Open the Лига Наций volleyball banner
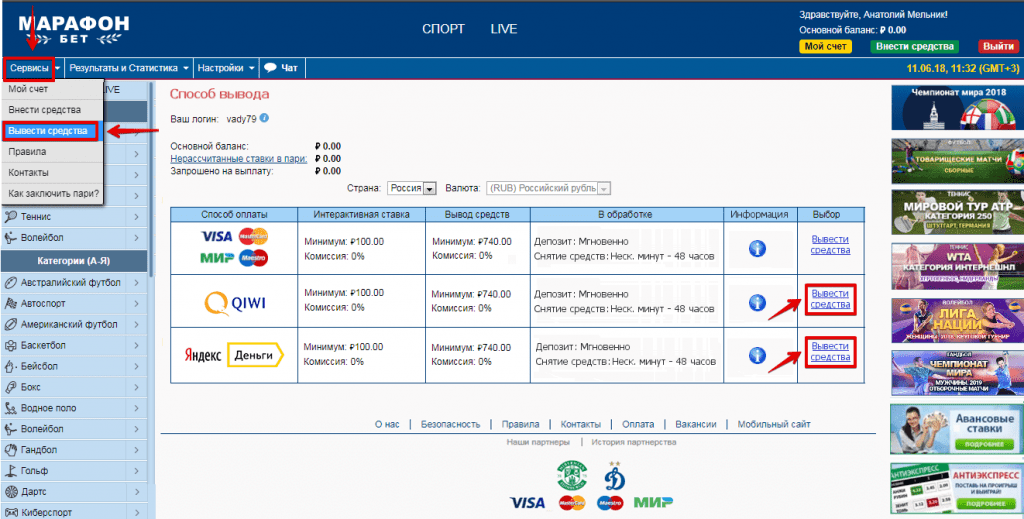1024x519 pixels. [957, 321]
